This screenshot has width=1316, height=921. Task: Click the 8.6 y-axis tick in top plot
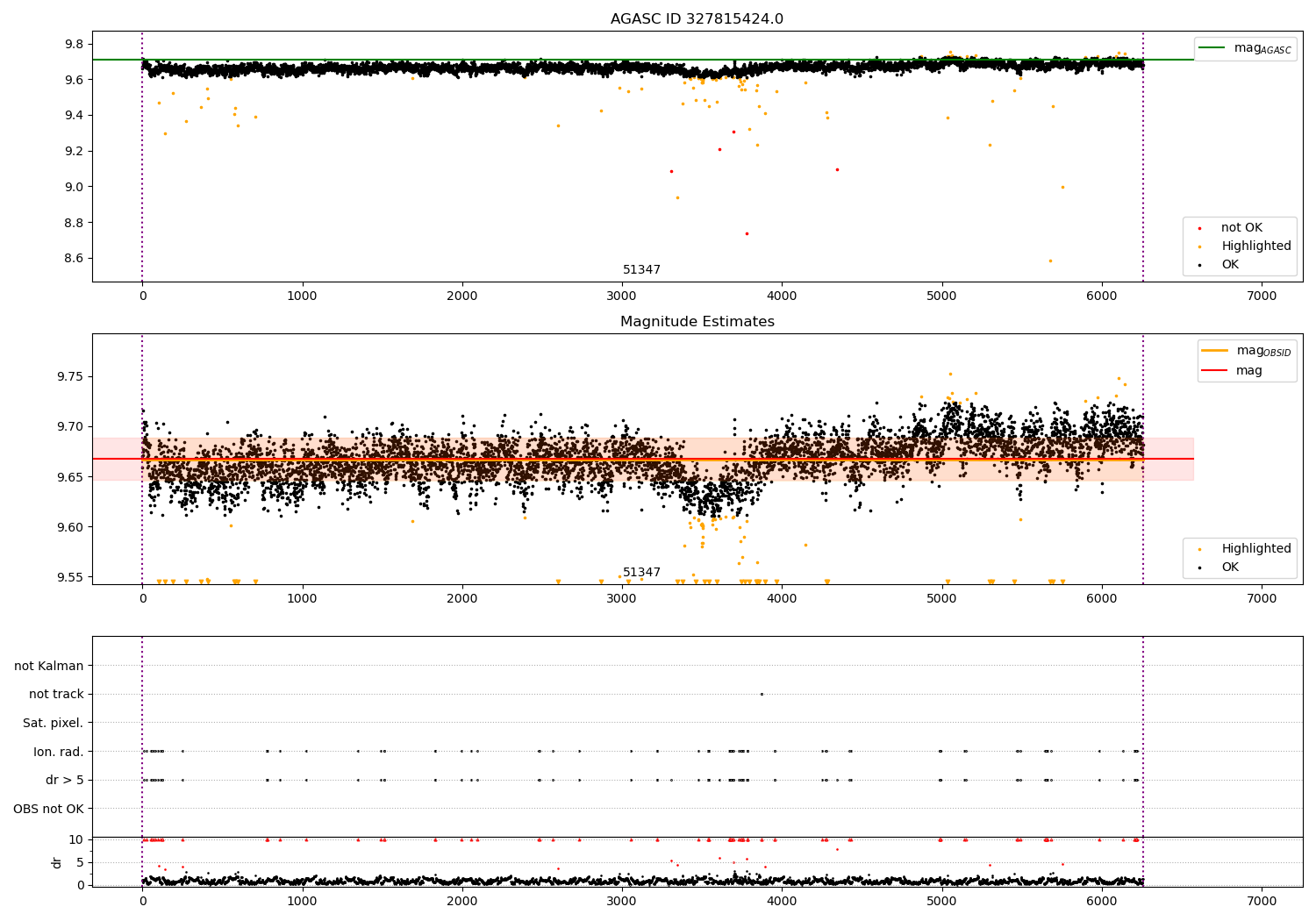click(x=74, y=259)
